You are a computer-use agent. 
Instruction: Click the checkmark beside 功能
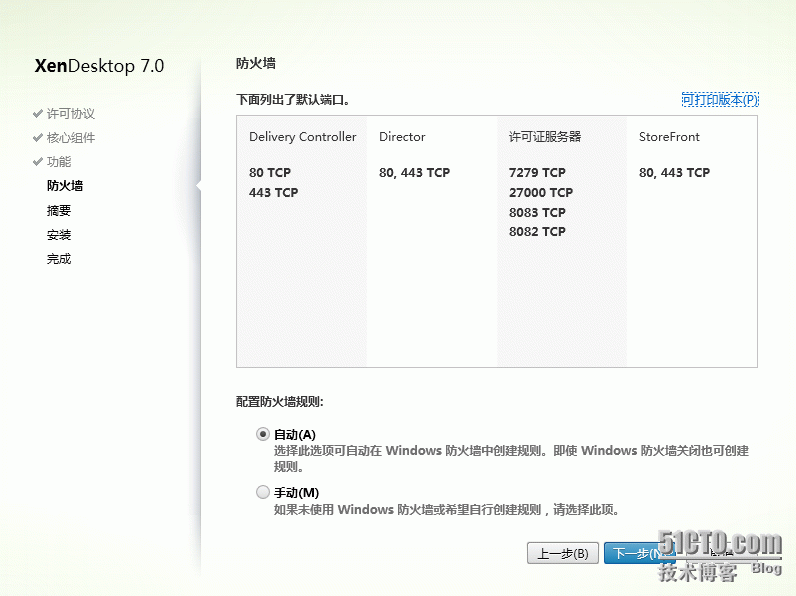click(38, 161)
